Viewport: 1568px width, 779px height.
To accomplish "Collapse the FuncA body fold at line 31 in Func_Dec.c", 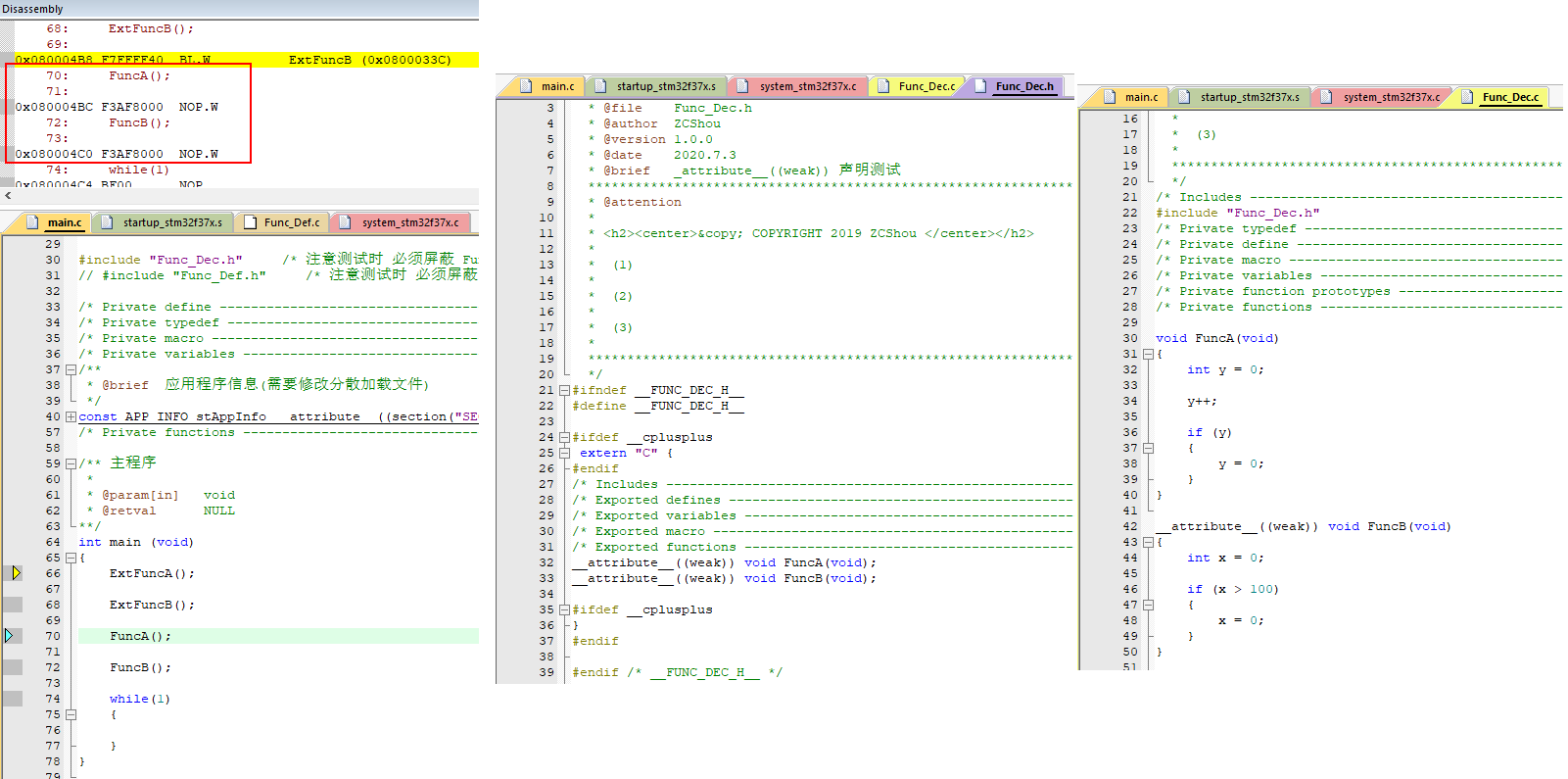I will (x=1148, y=354).
